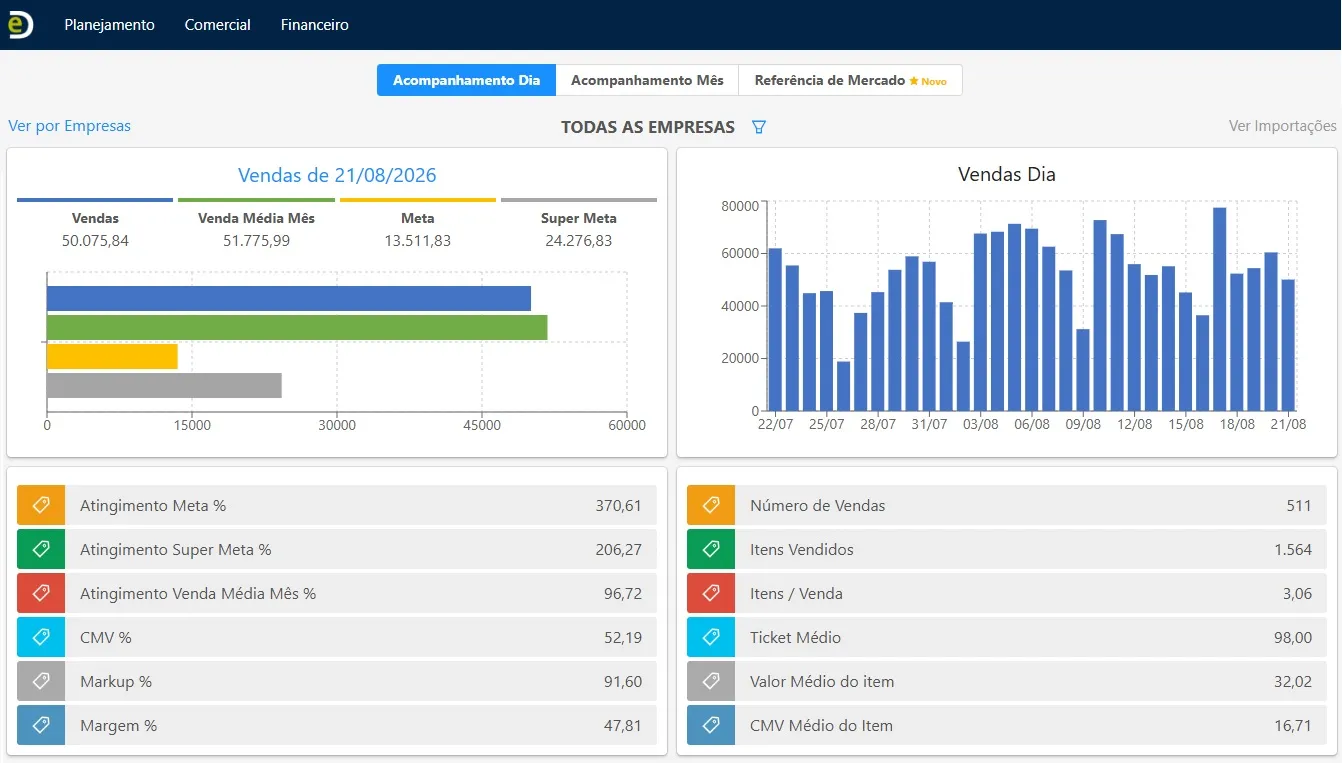Click the green Venda Média Mês bar
Viewport: 1342px width, 763px height.
(297, 327)
